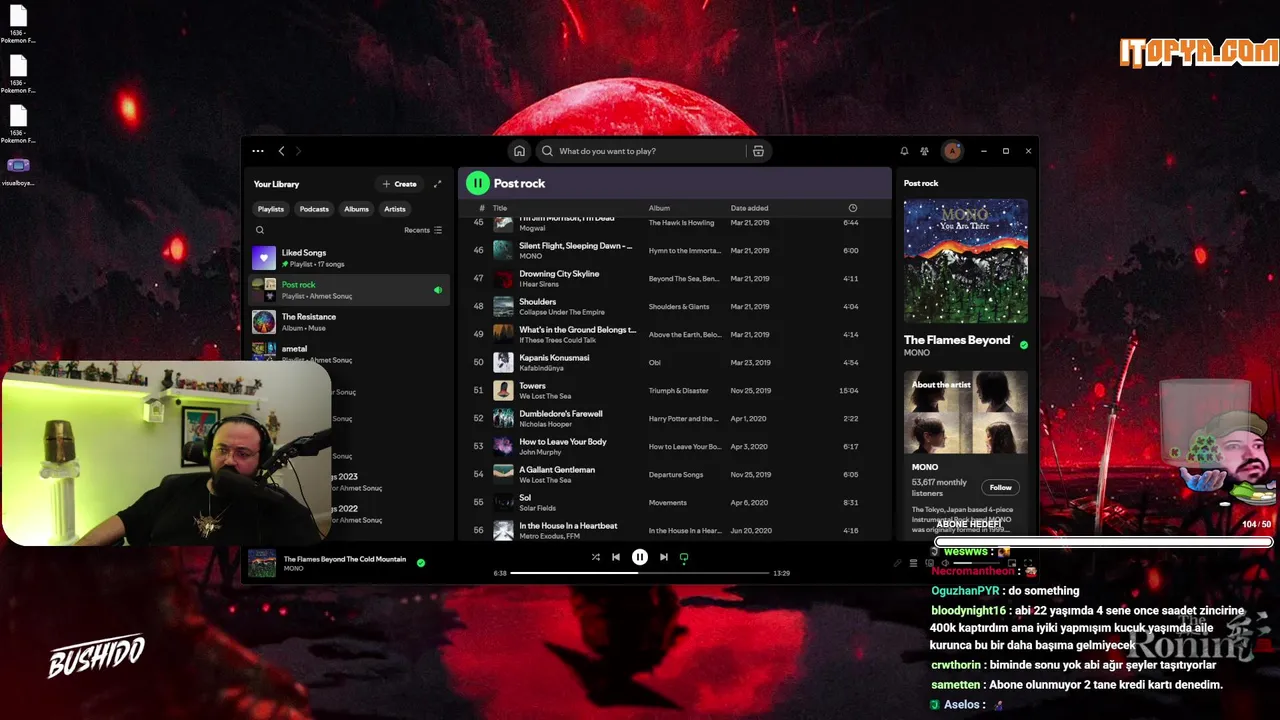Open Spotify Home
Screen dimensions: 1280x720
point(519,151)
